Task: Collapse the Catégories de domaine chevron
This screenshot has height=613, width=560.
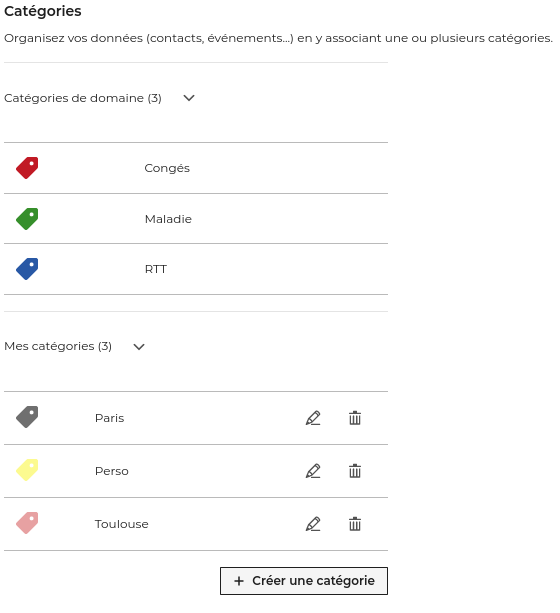Action: click(189, 98)
